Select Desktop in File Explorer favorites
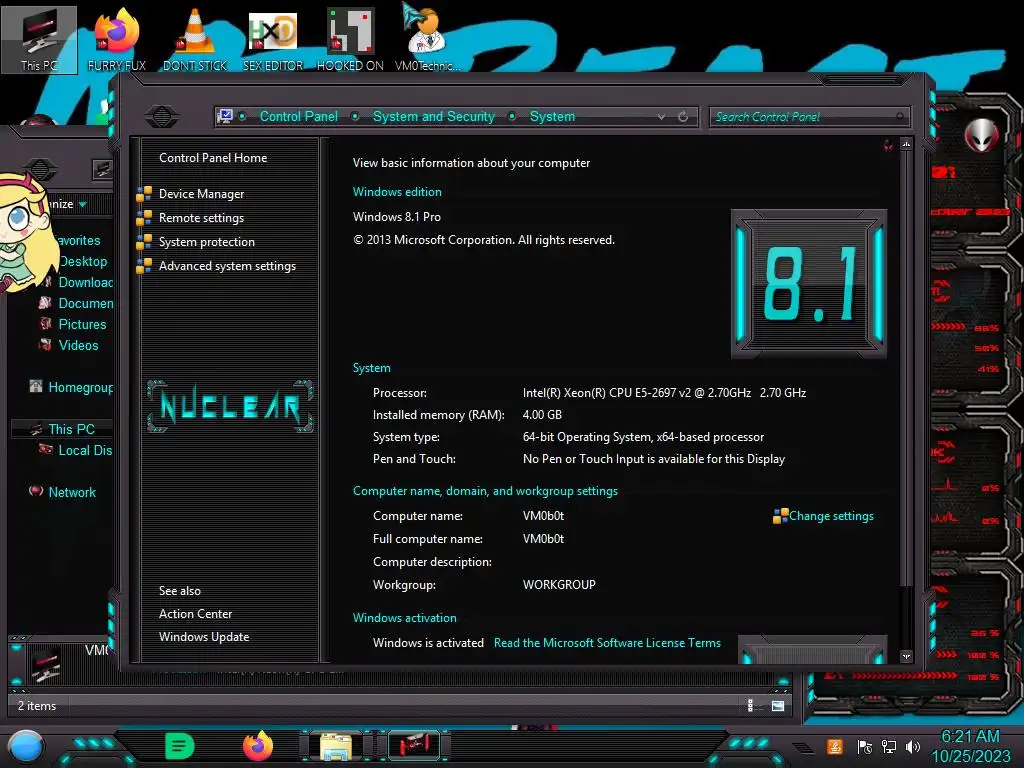This screenshot has height=768, width=1024. tap(83, 261)
